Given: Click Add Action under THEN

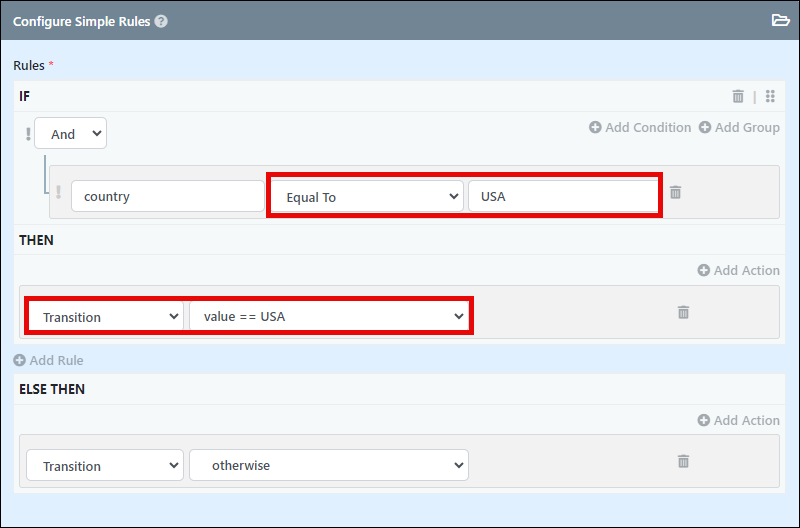Looking at the screenshot, I should point(739,270).
